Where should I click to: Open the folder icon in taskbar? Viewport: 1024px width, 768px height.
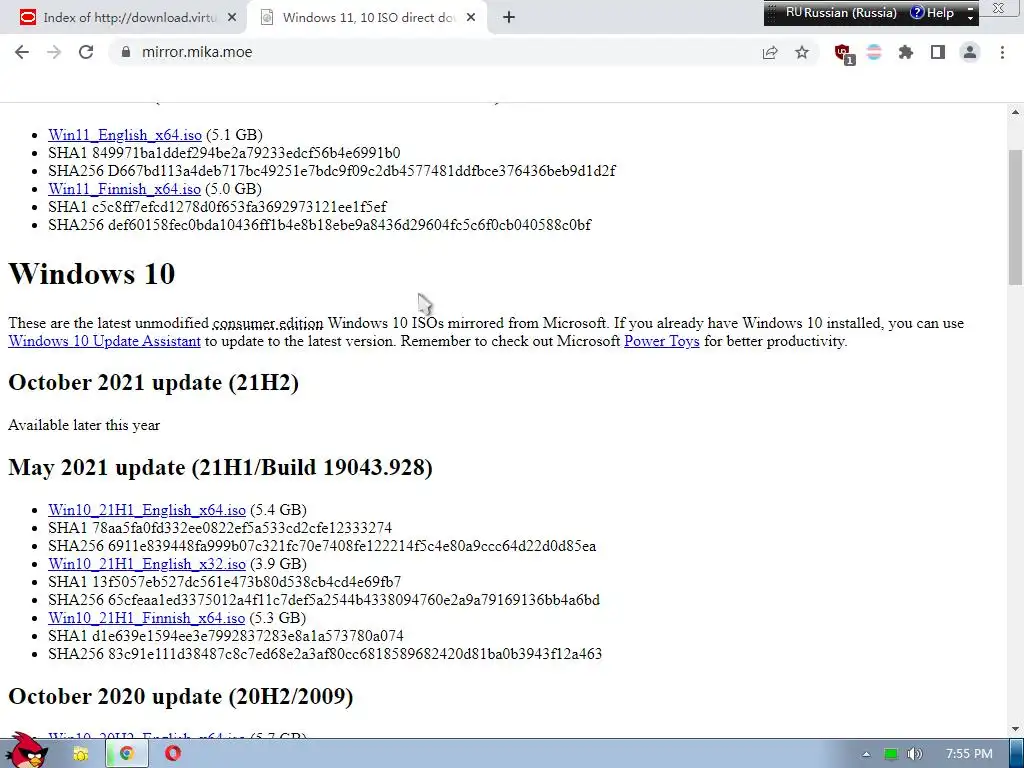(x=80, y=754)
